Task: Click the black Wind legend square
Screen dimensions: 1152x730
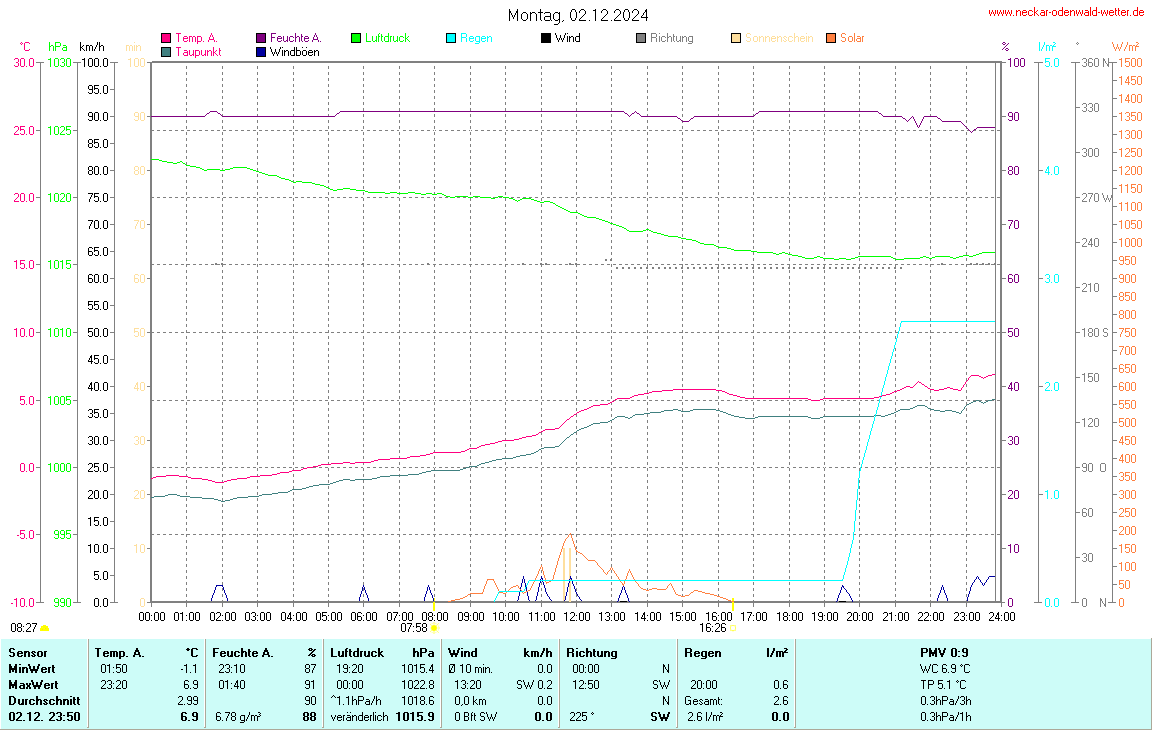Action: click(x=546, y=38)
